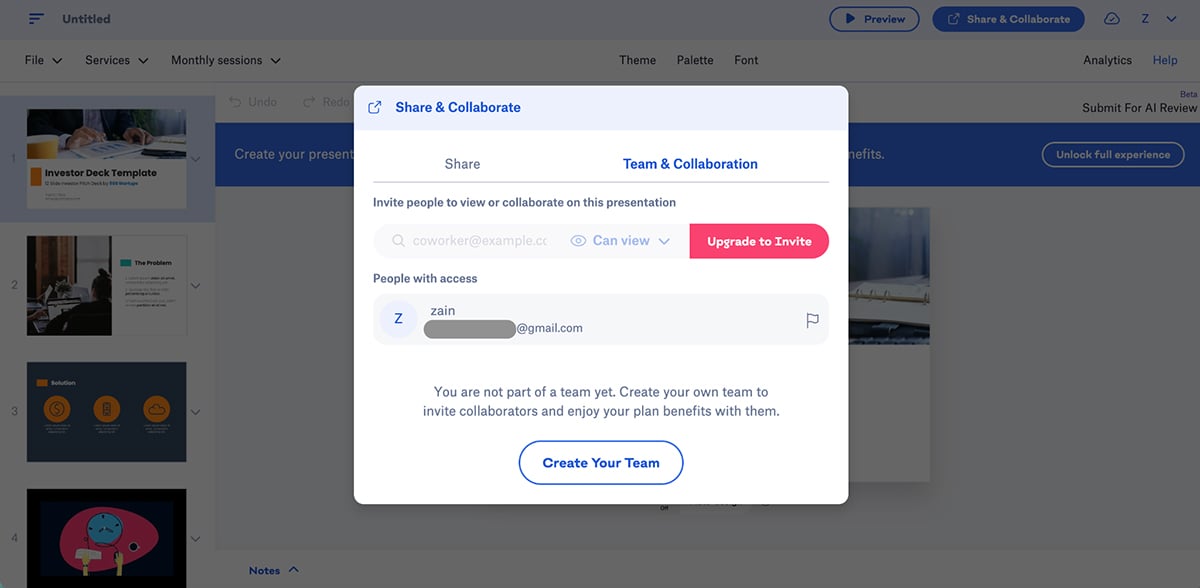Open the share dialog in a new window
This screenshot has width=1200, height=588.
[374, 107]
